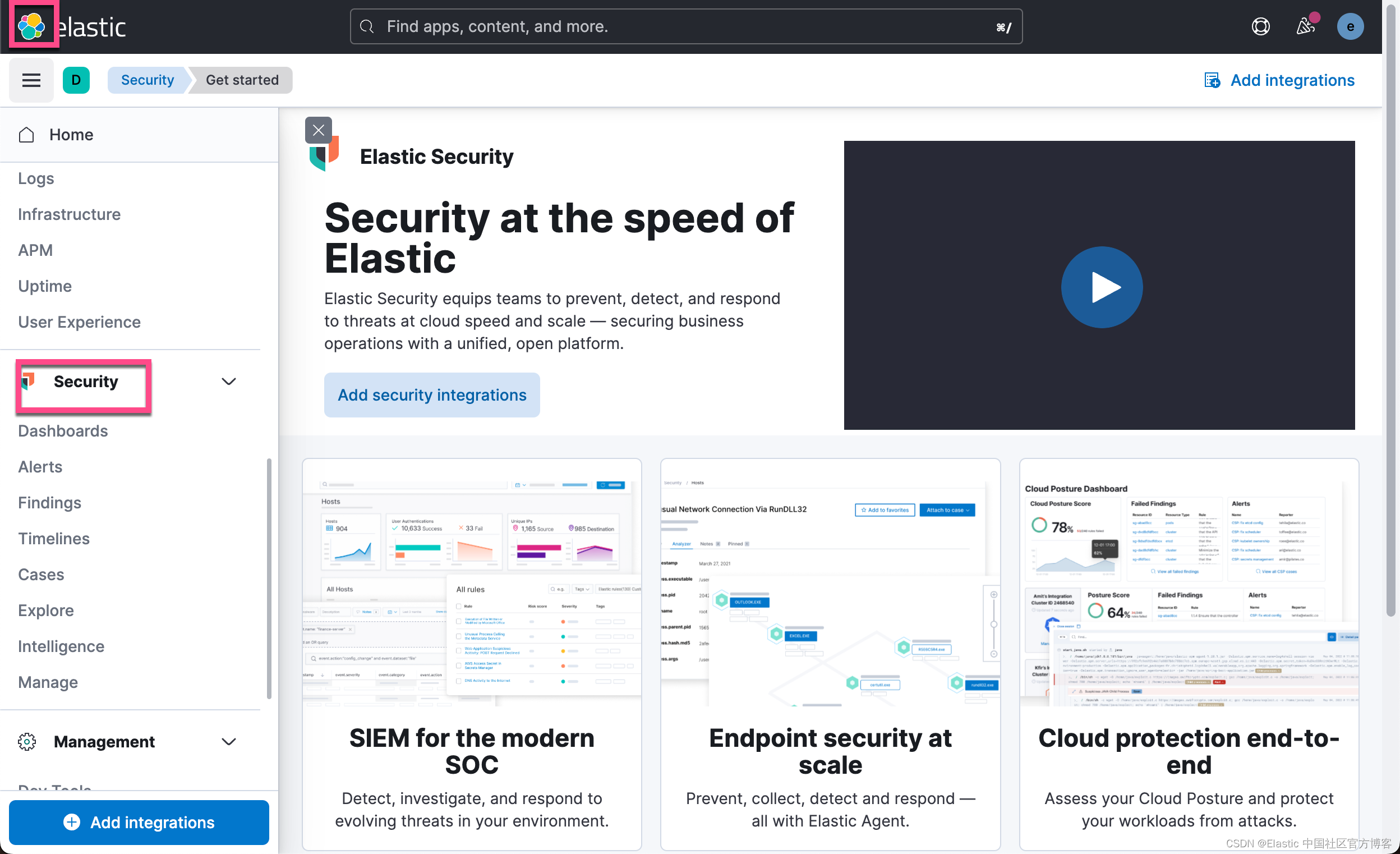Open Timelines under Security
The height and width of the screenshot is (854, 1400).
click(x=54, y=539)
